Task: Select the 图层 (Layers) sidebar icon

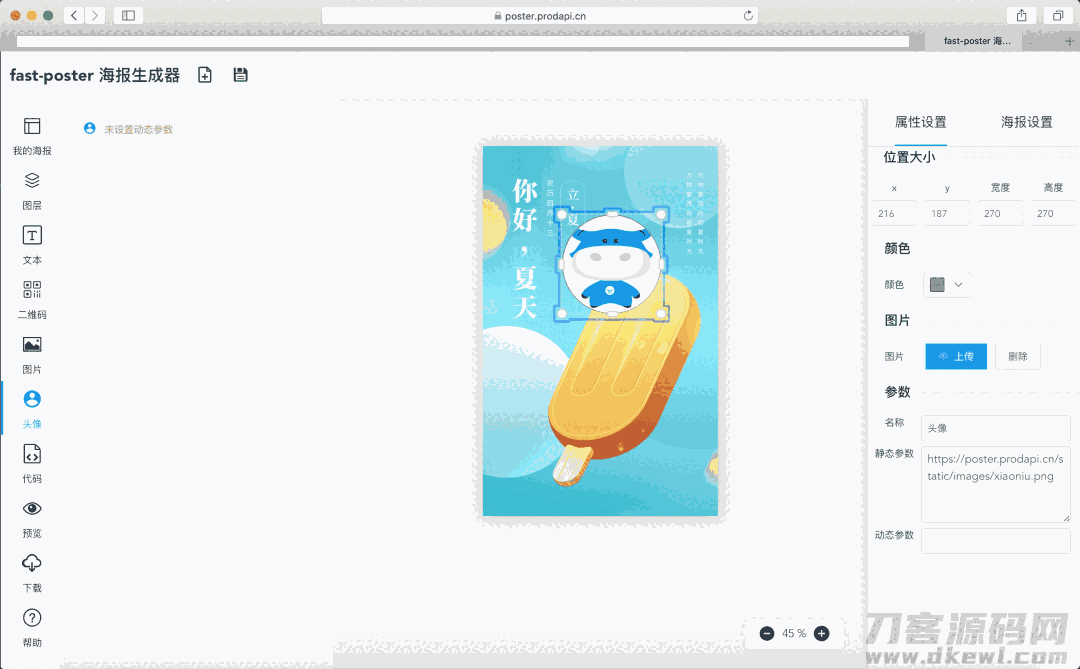Action: [x=32, y=190]
